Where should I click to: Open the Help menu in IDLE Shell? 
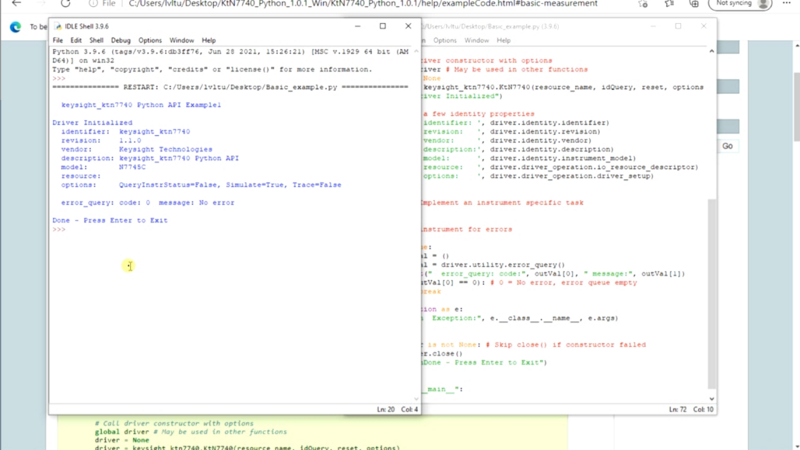(x=208, y=41)
